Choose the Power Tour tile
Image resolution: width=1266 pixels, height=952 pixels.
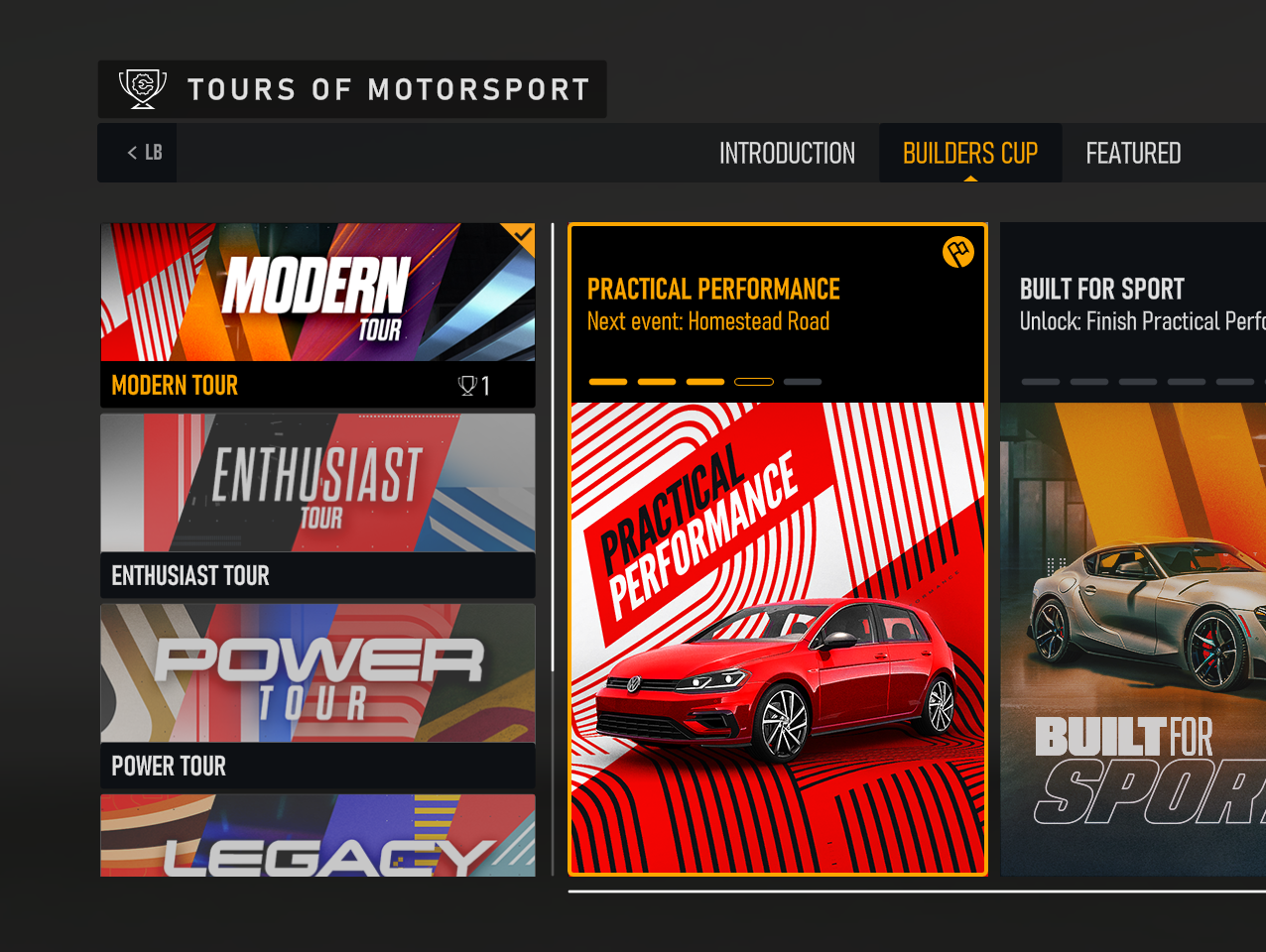tap(317, 696)
